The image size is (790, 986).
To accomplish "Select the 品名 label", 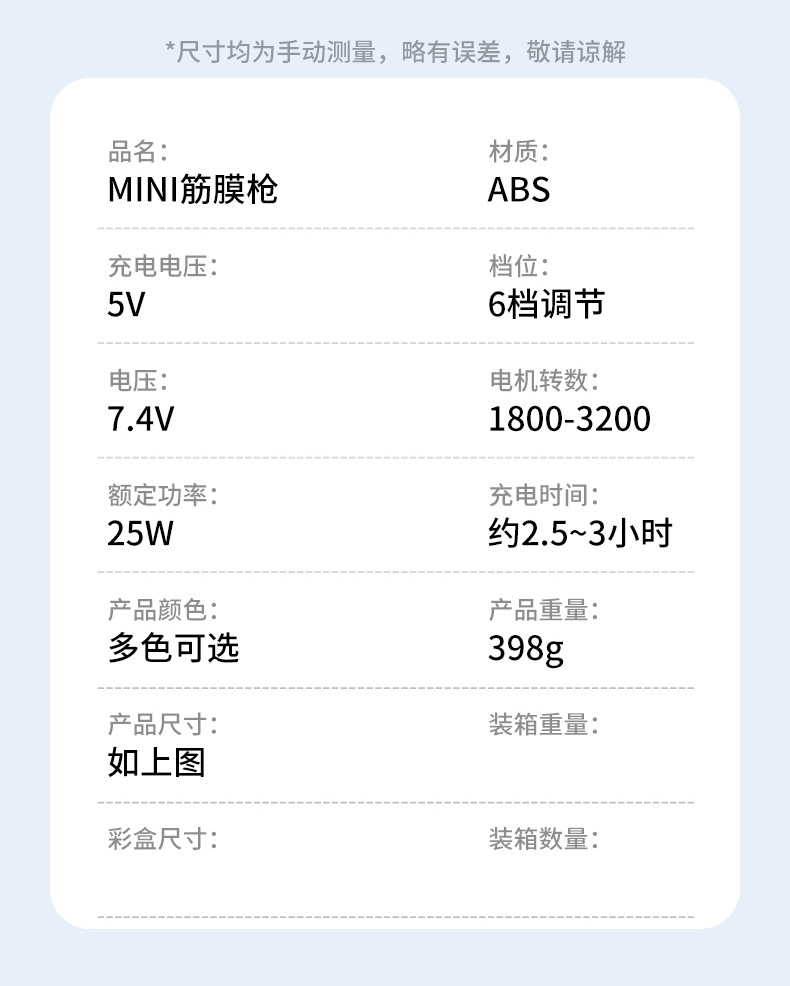I will click(x=137, y=152).
